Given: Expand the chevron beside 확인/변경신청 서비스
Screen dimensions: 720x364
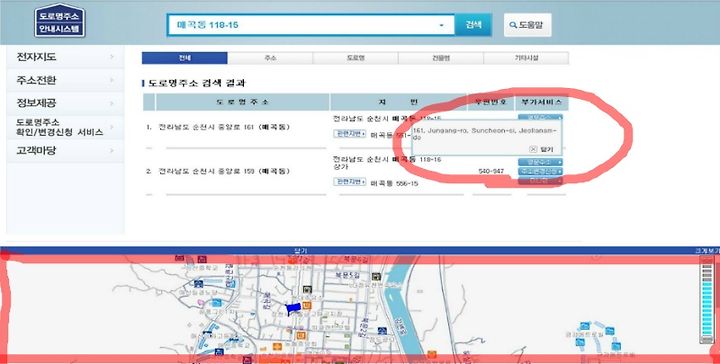Looking at the screenshot, I should (112, 127).
